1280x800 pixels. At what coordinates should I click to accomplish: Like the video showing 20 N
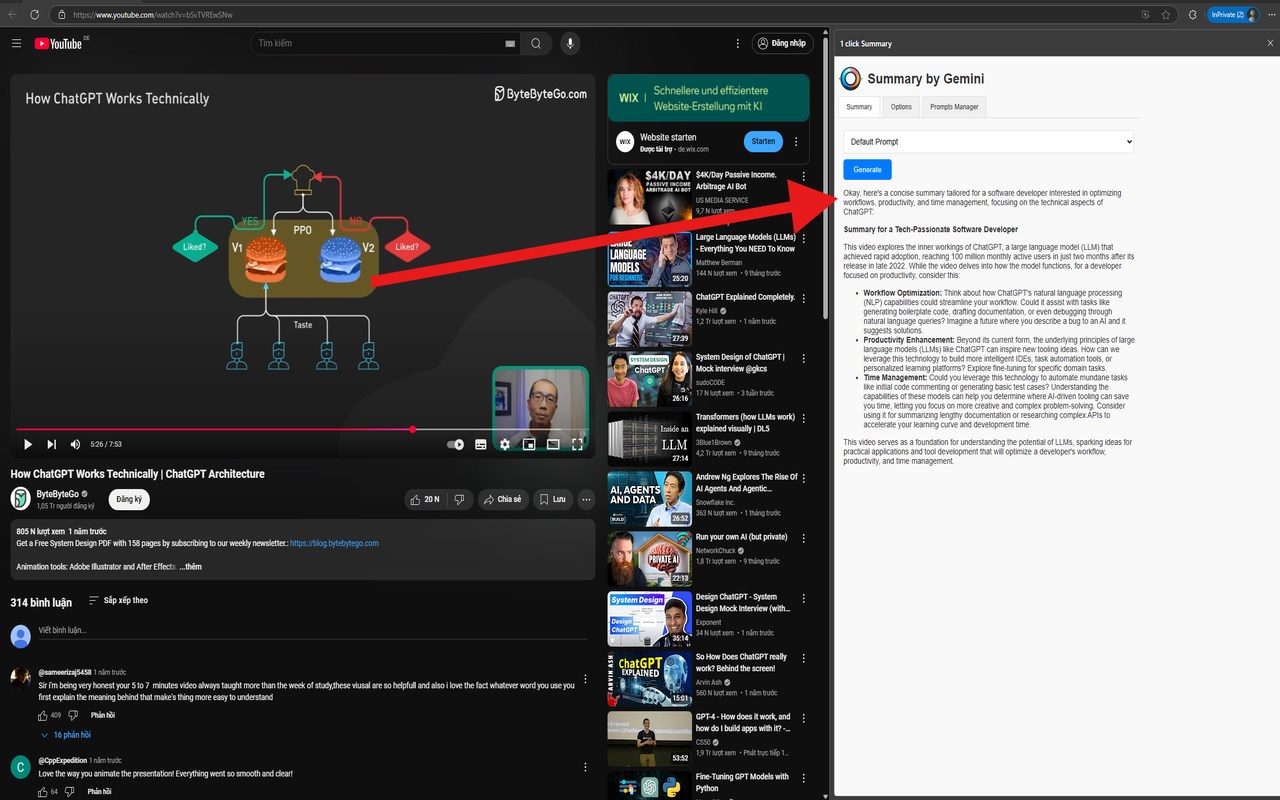pyautogui.click(x=425, y=499)
